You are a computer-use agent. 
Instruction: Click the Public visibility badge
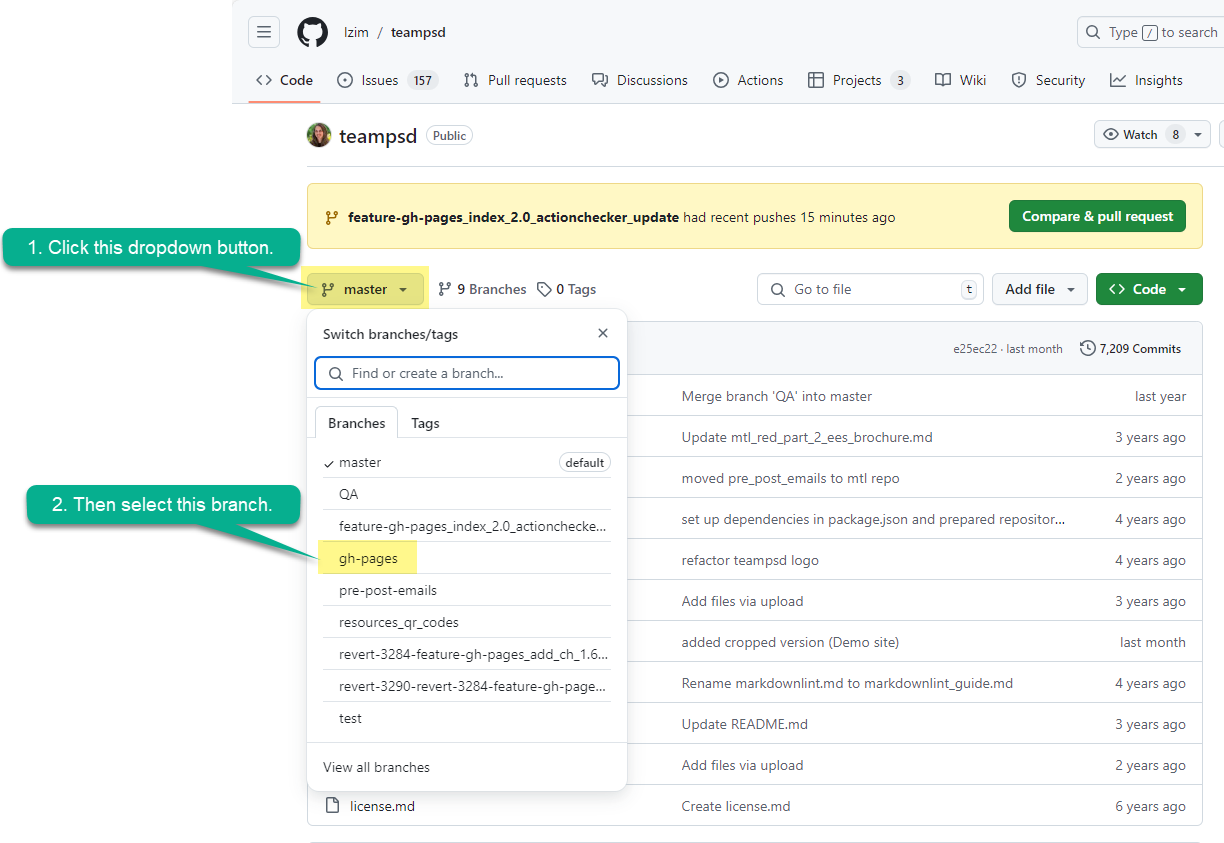(x=449, y=135)
